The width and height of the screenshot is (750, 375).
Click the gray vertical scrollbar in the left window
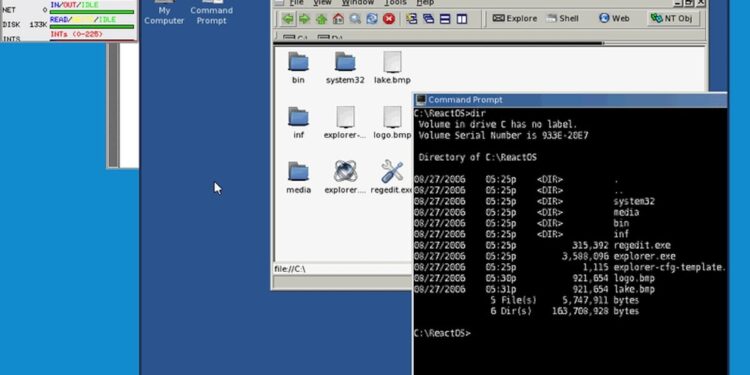(113, 104)
